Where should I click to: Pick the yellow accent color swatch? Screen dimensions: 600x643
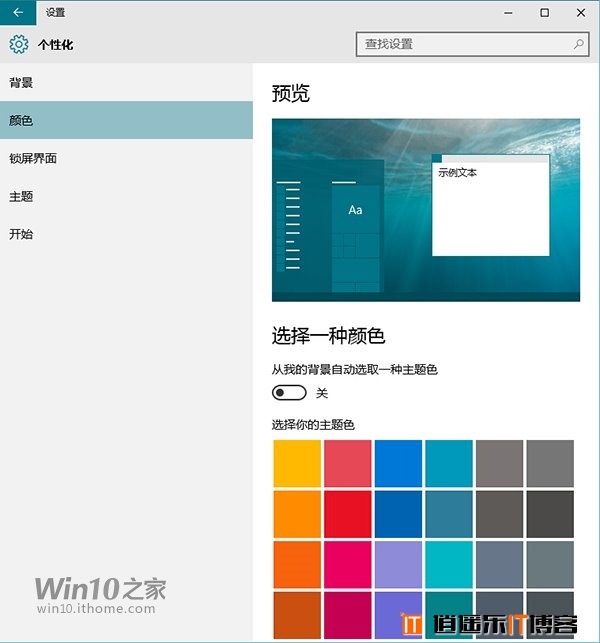click(297, 463)
